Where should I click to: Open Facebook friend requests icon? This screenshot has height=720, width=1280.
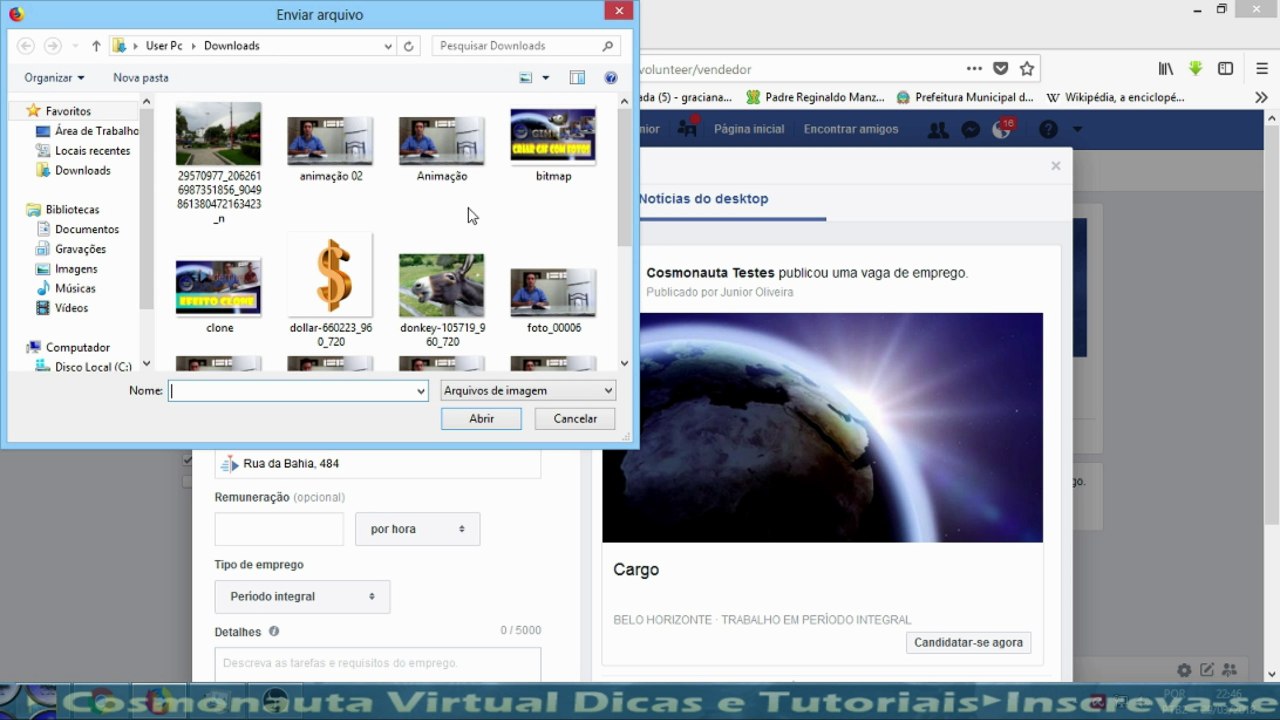(938, 130)
